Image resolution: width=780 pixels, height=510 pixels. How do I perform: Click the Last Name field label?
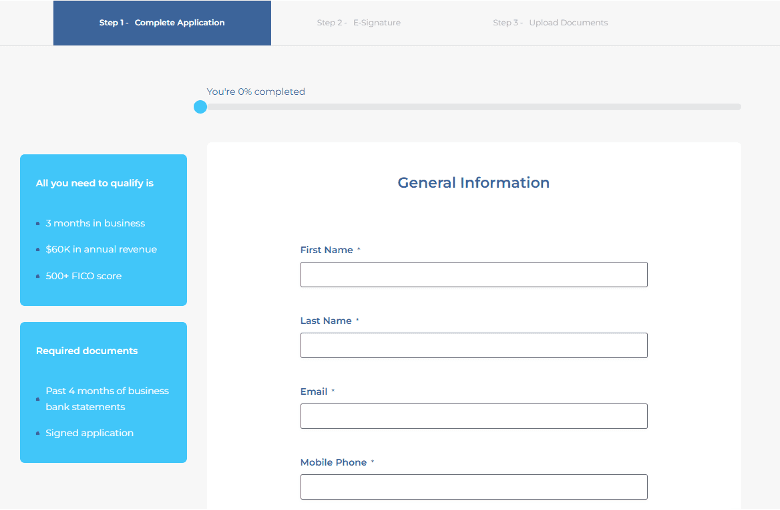325,321
